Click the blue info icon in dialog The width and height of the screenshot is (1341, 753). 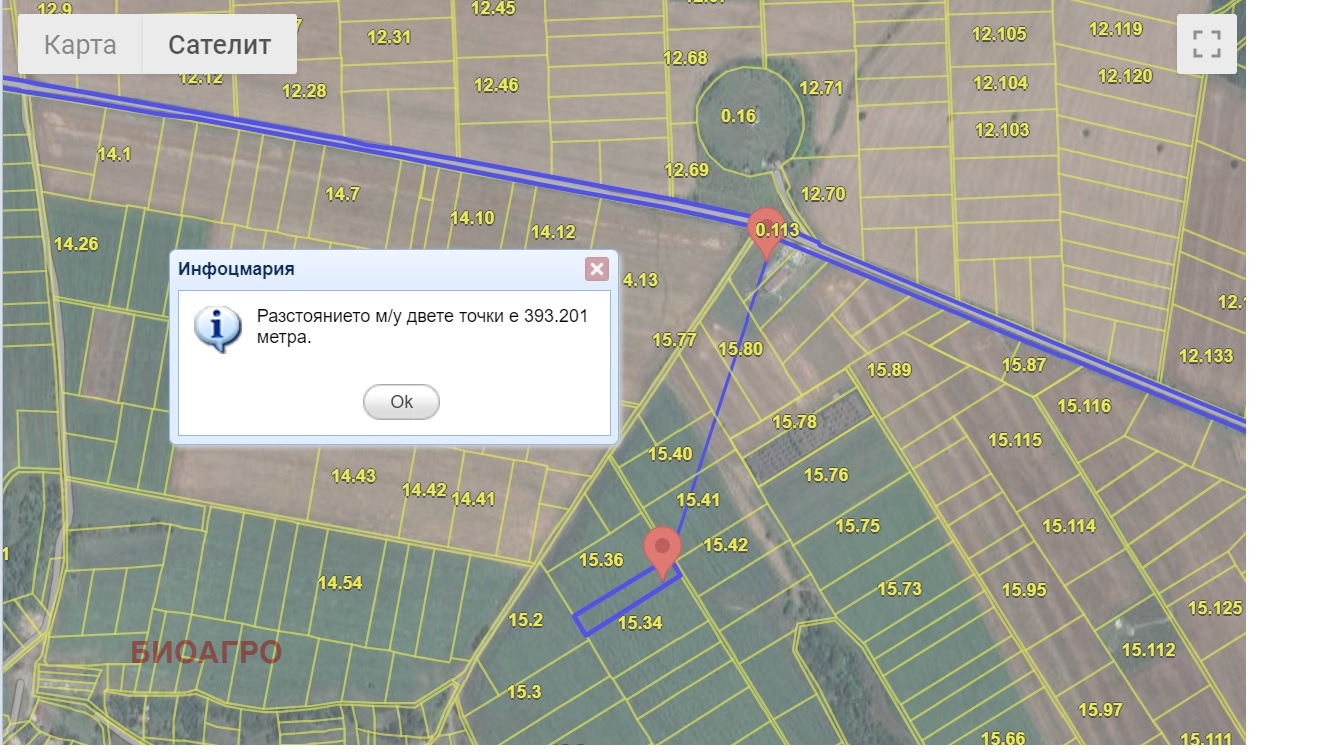point(218,328)
